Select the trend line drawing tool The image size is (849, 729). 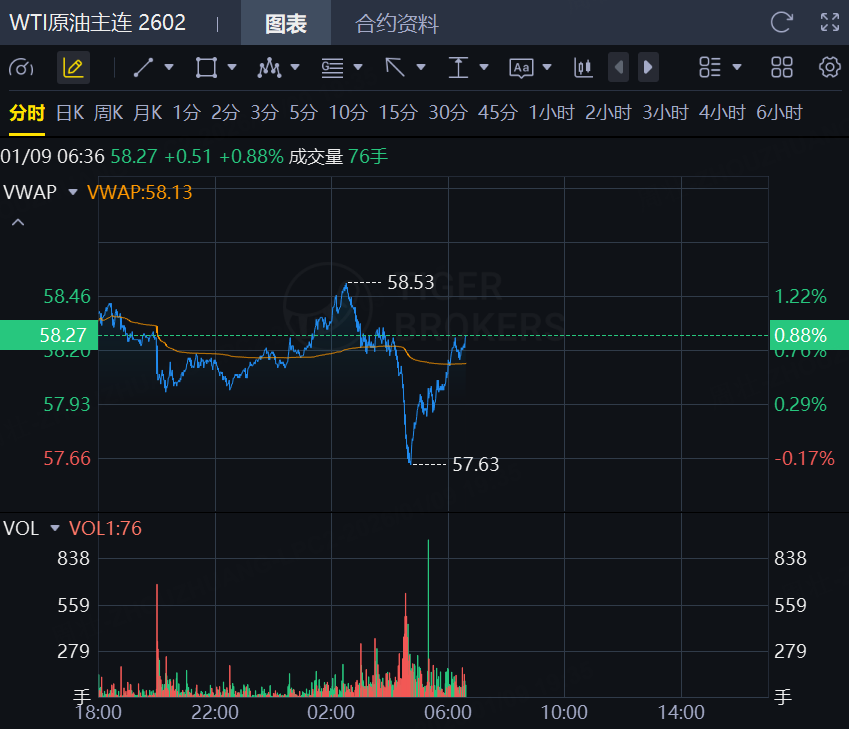tap(143, 68)
